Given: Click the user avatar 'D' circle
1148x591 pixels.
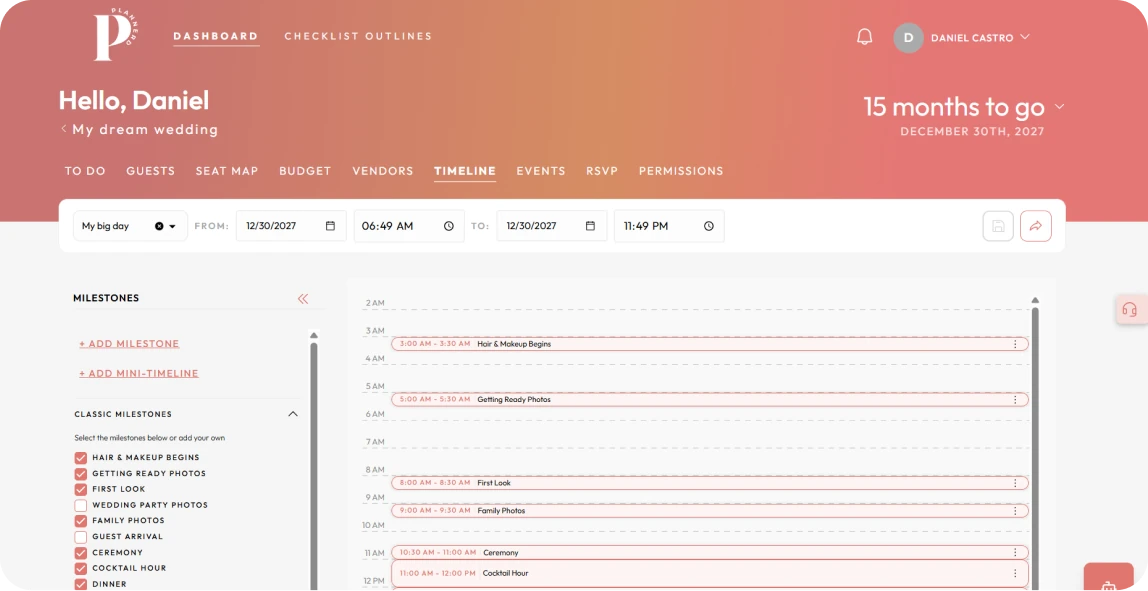Looking at the screenshot, I should point(909,38).
